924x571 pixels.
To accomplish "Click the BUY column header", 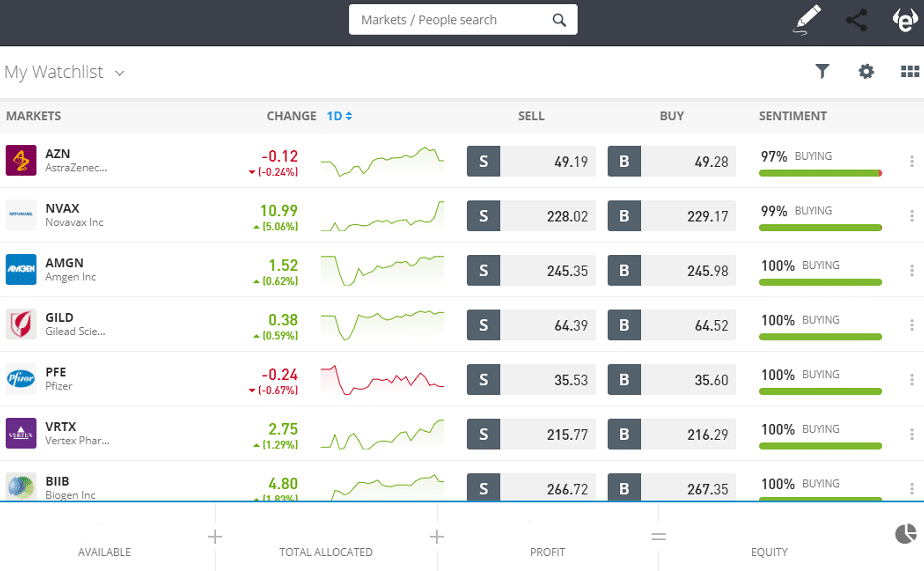I will [x=672, y=116].
